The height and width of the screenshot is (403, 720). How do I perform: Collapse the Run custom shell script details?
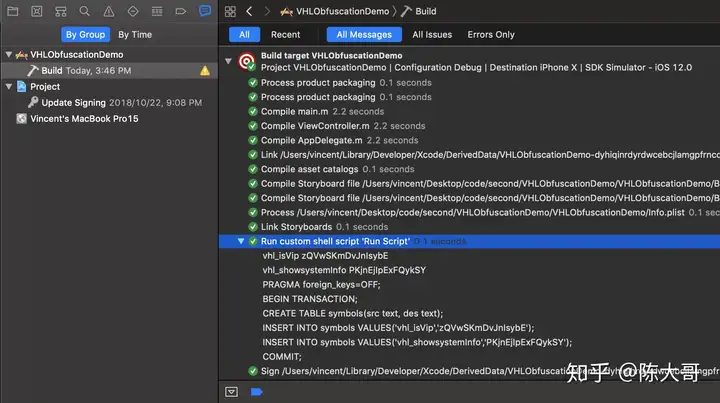[x=241, y=241]
